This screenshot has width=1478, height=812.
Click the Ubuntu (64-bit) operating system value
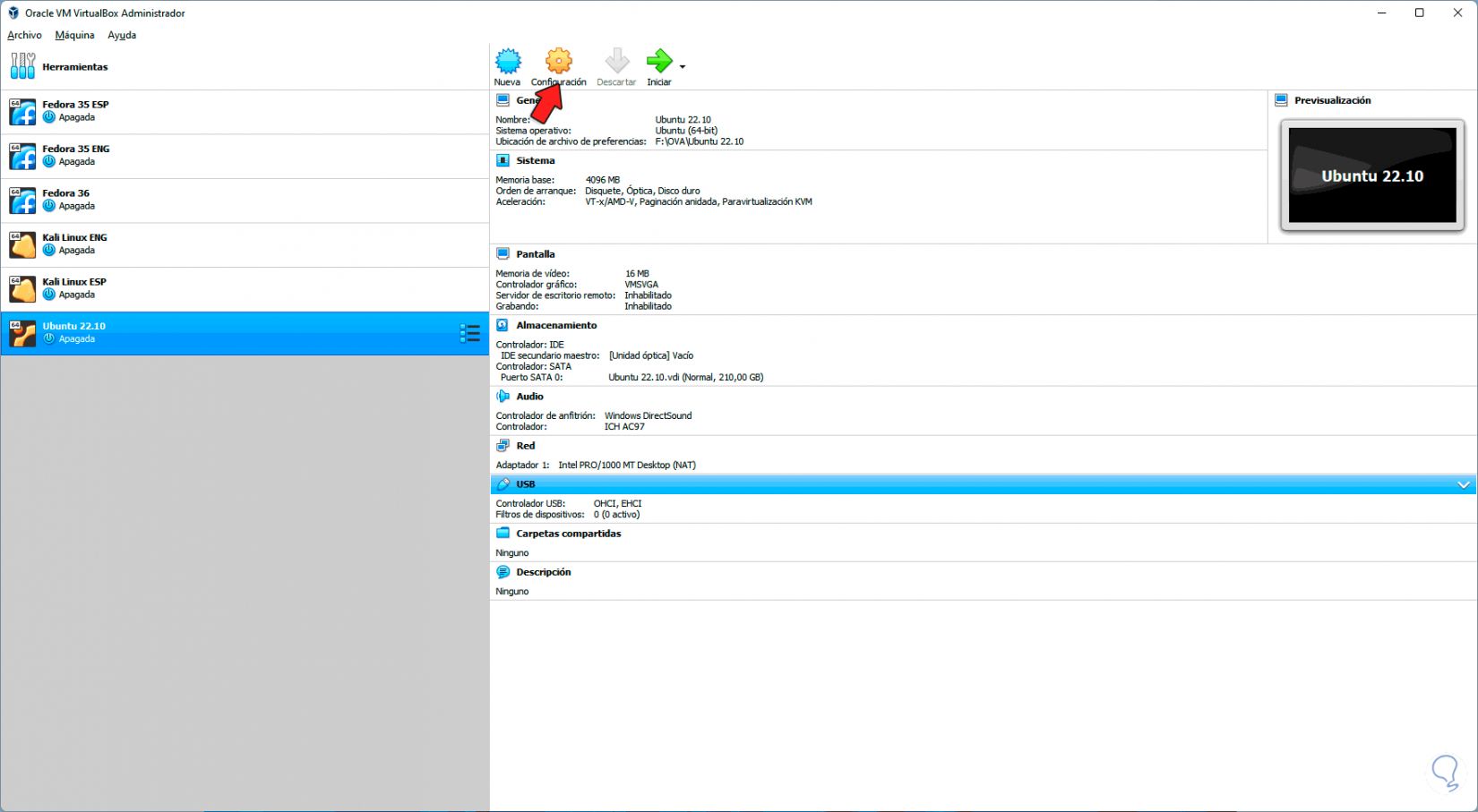coord(686,131)
